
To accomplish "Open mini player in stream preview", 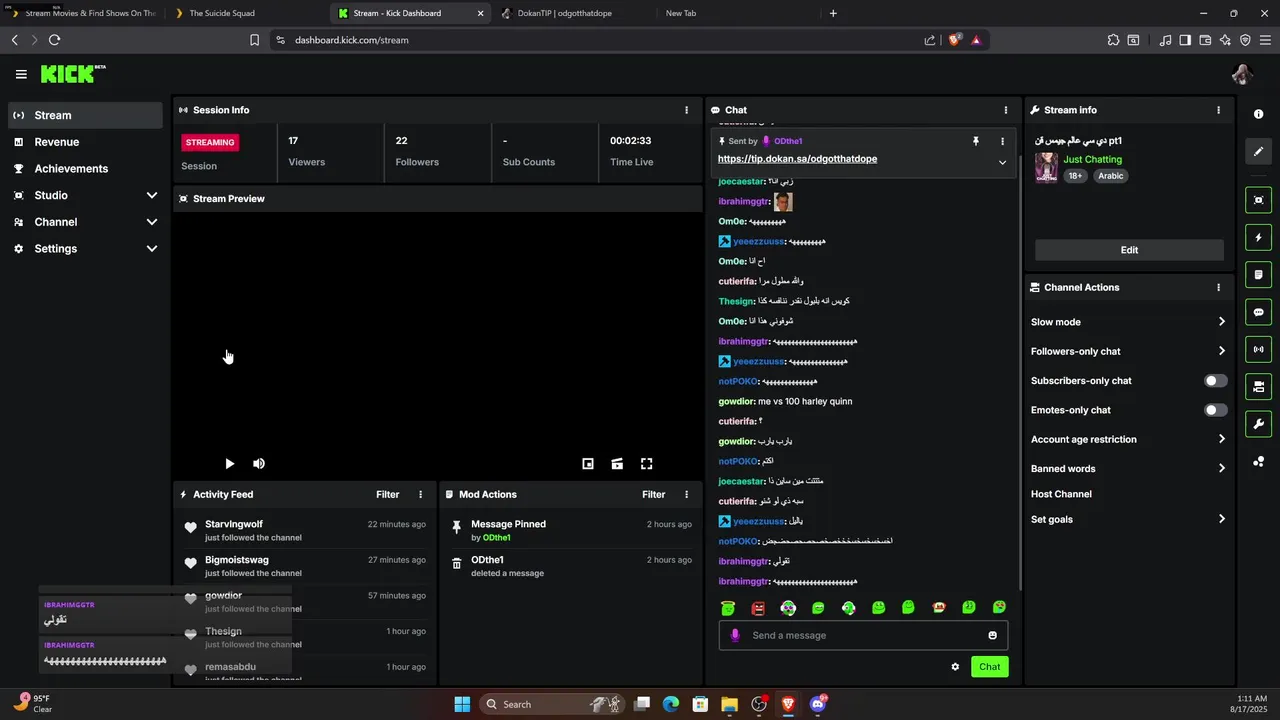I will (588, 463).
